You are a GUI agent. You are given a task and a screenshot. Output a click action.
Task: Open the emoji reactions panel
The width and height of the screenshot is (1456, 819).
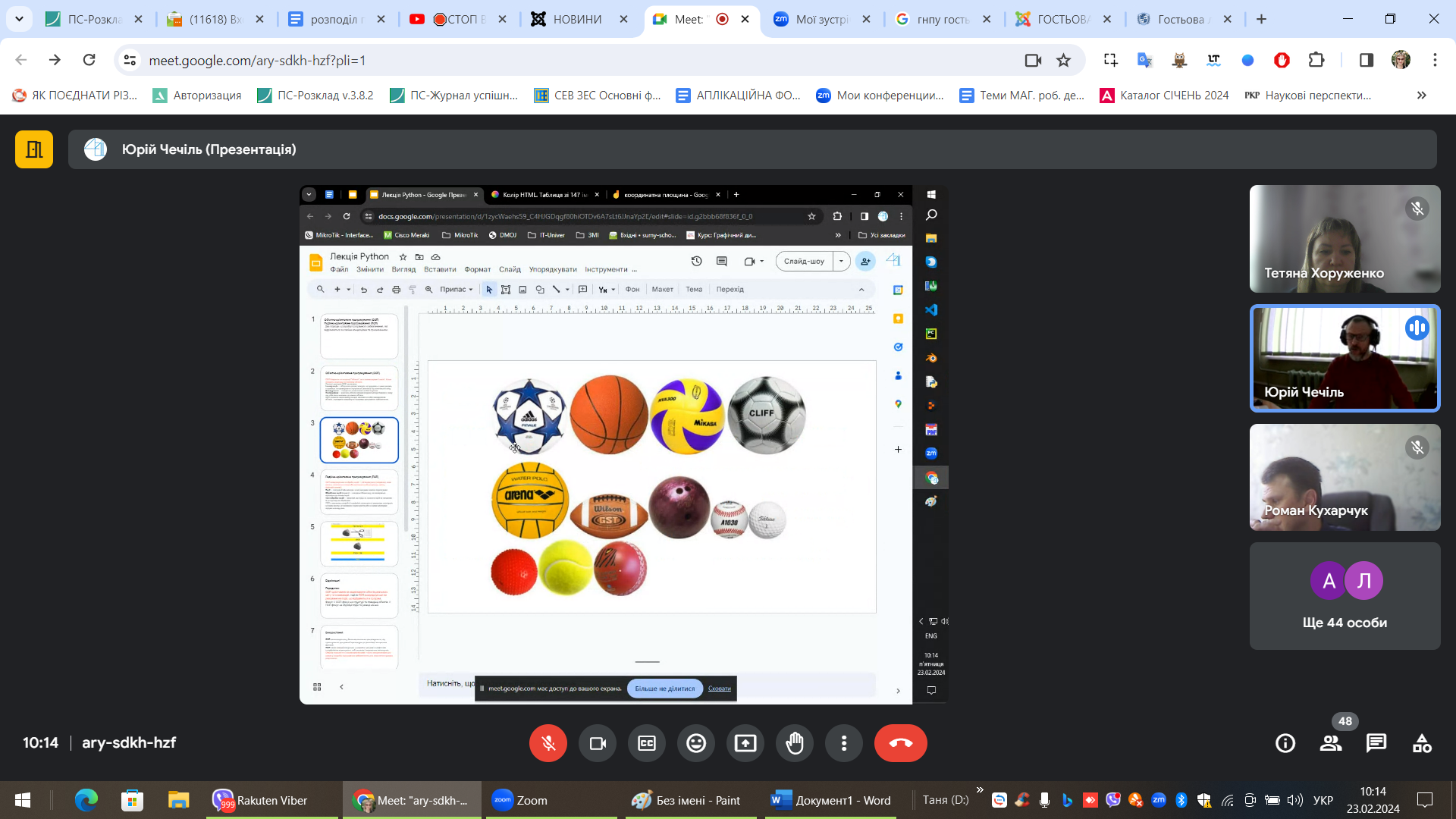696,743
